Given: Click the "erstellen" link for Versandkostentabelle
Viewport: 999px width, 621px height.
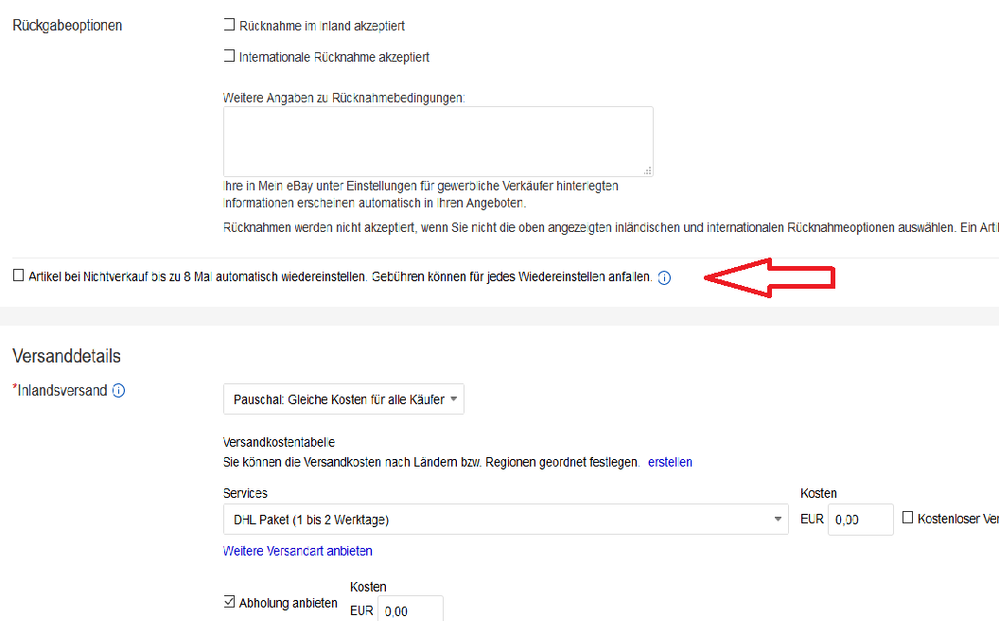Looking at the screenshot, I should pyautogui.click(x=670, y=462).
